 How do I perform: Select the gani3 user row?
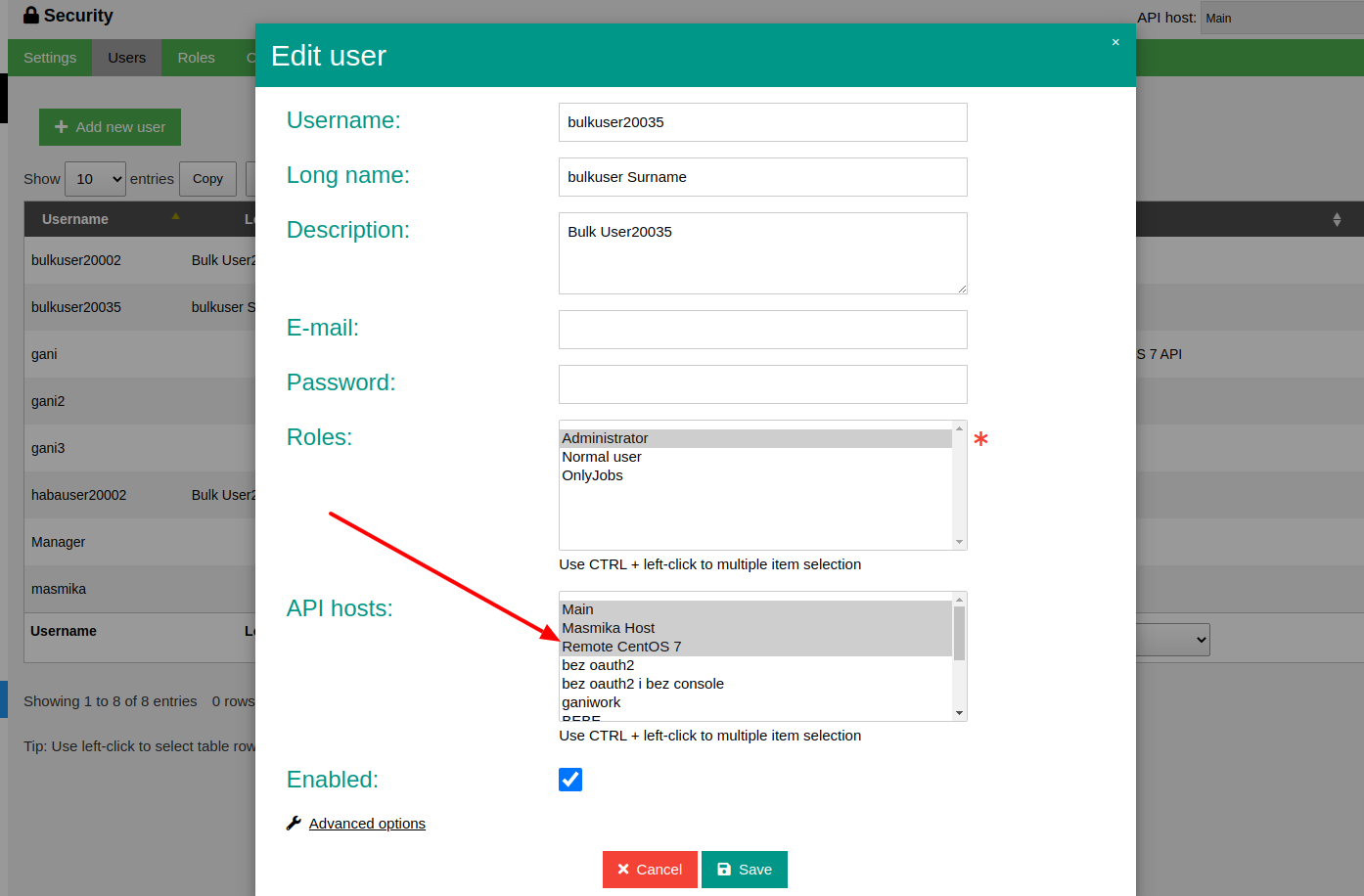140,448
